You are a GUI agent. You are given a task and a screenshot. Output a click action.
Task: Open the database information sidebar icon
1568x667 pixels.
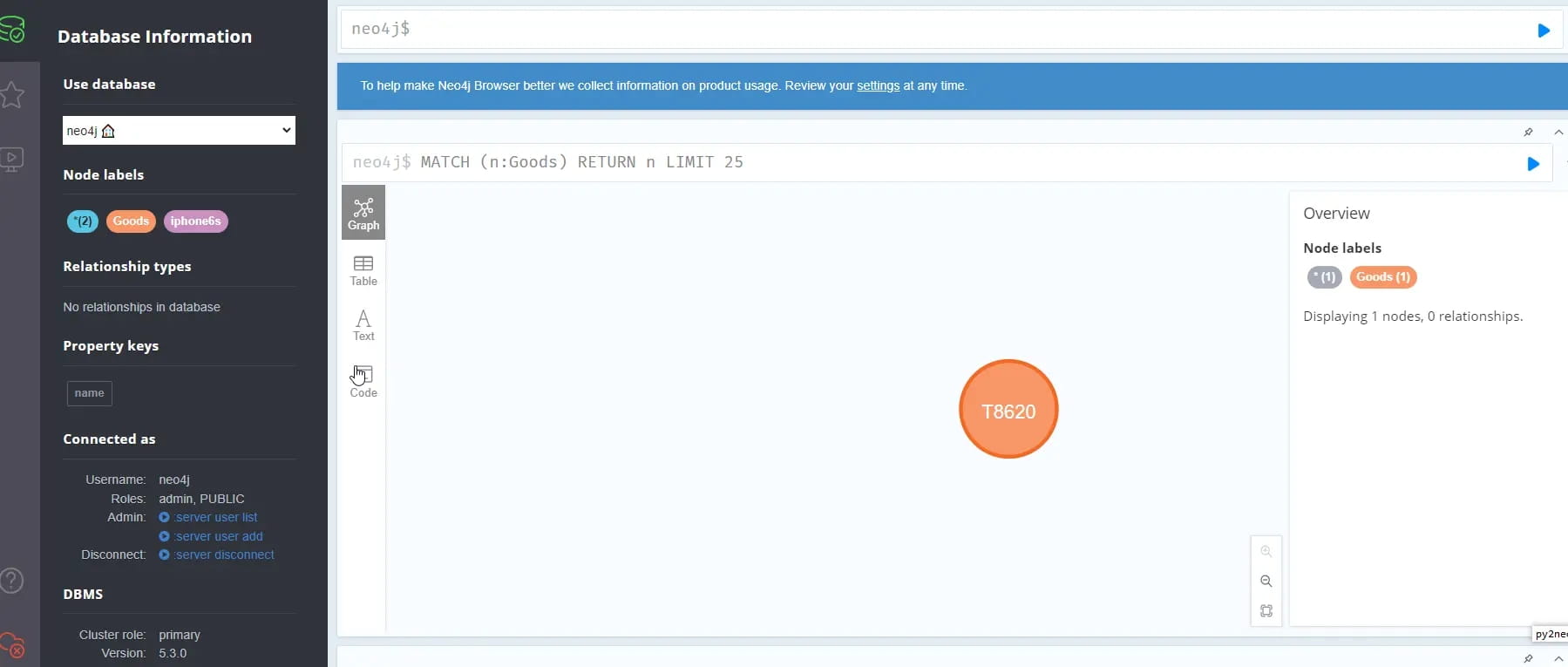[x=13, y=30]
